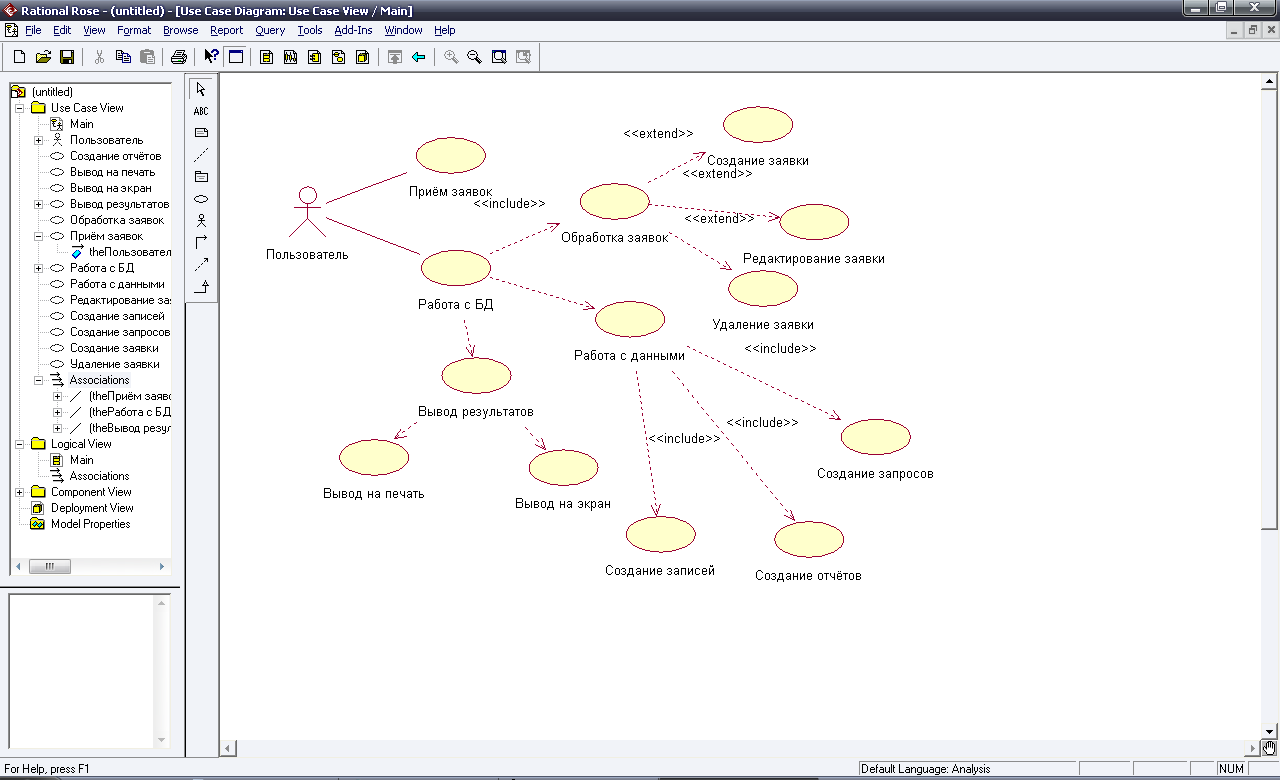This screenshot has width=1280, height=780.
Task: Click the Browse State Machine Diagram icon
Action: click(338, 57)
